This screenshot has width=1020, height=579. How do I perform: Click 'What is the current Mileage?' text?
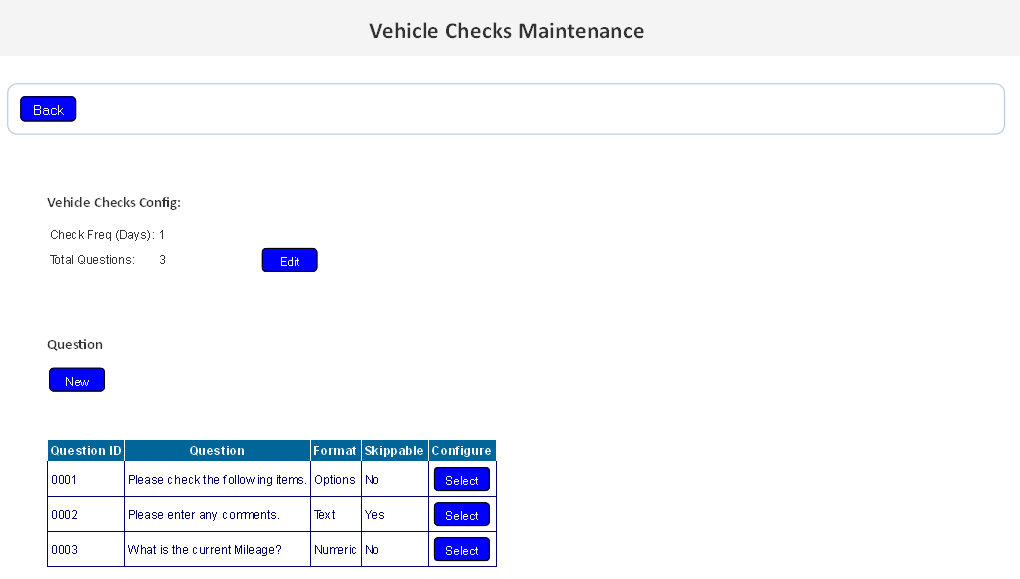[x=205, y=550]
